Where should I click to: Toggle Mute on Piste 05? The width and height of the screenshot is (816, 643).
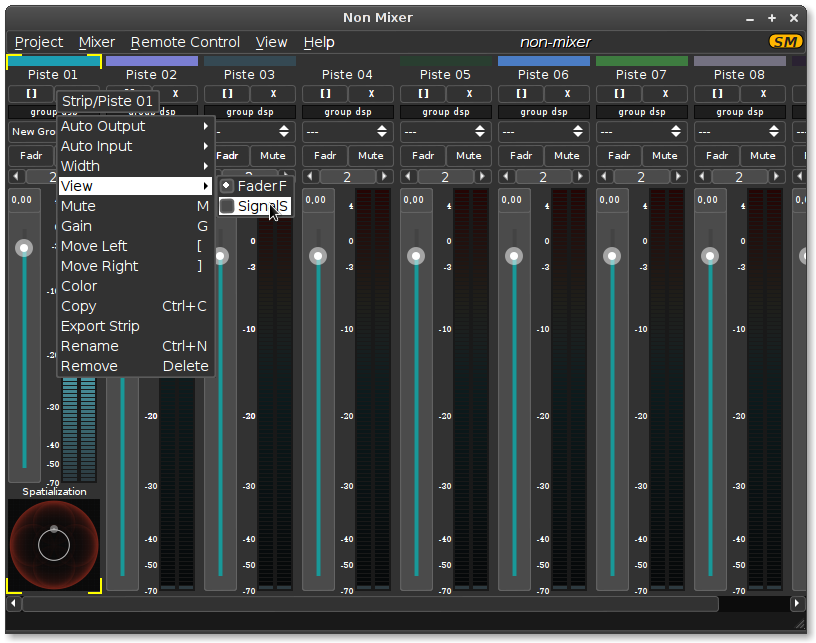click(x=469, y=155)
